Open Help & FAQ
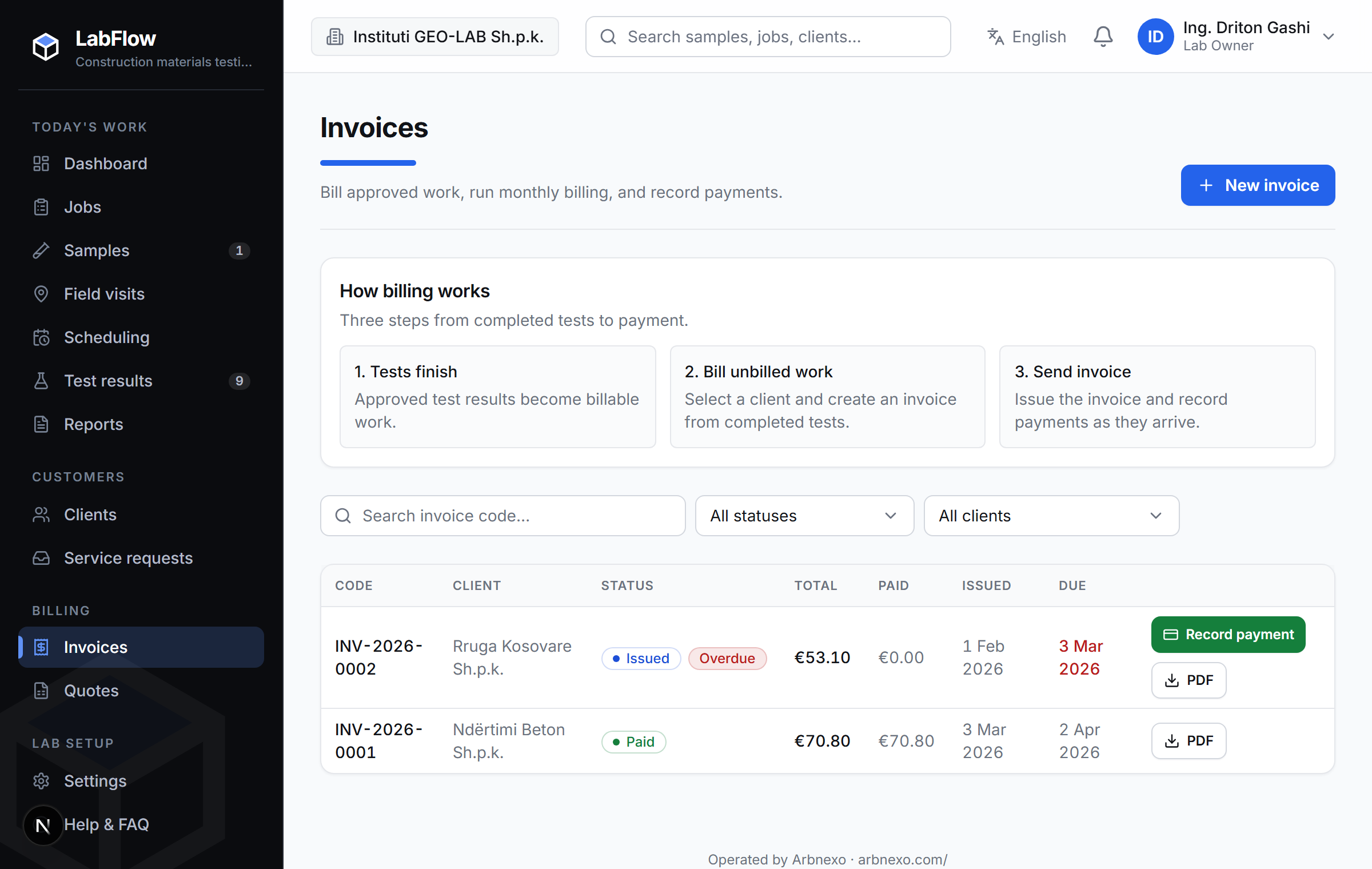 pos(141,824)
